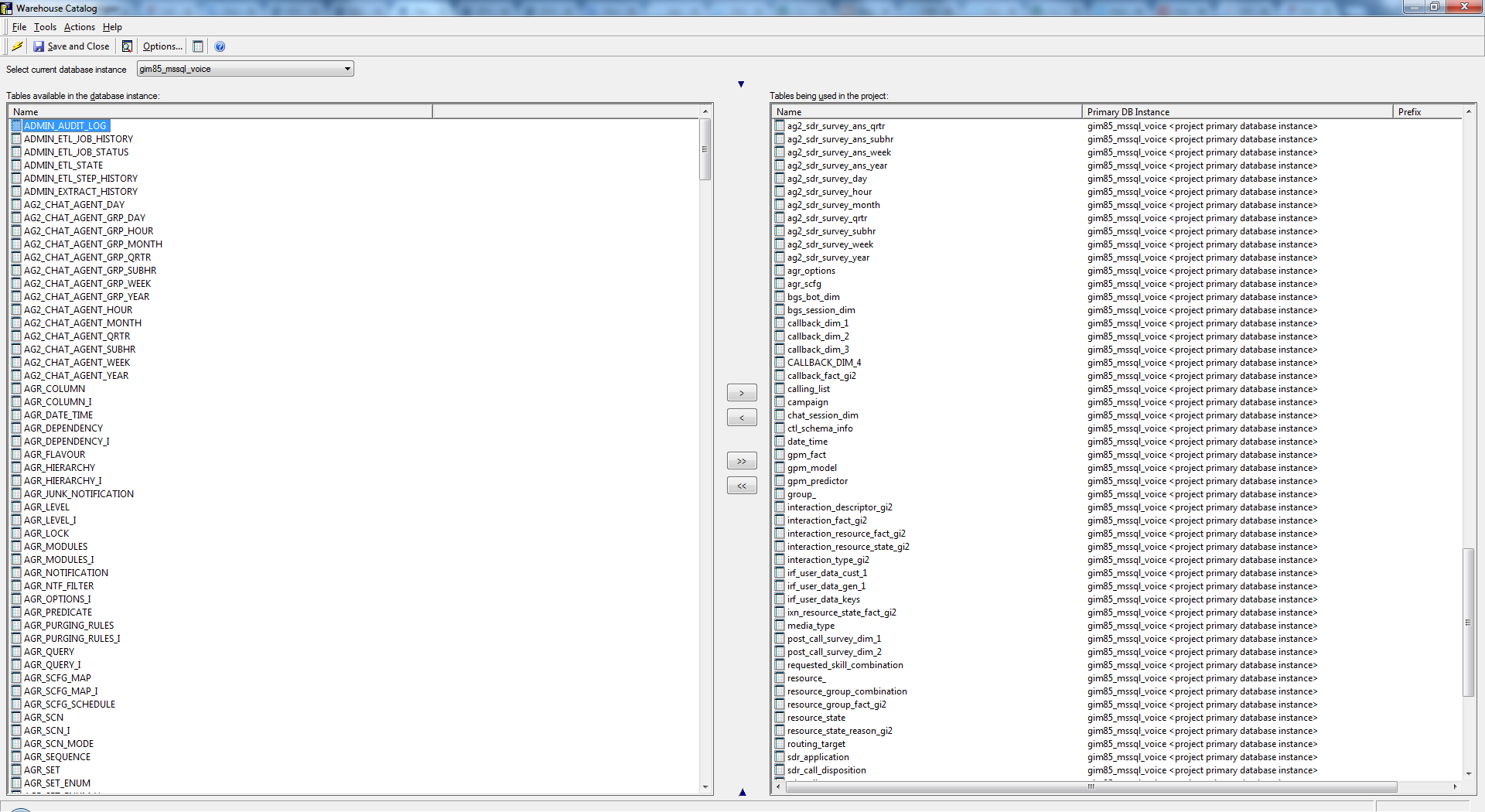
Task: Collapse panel using top blue down arrow
Action: point(741,84)
